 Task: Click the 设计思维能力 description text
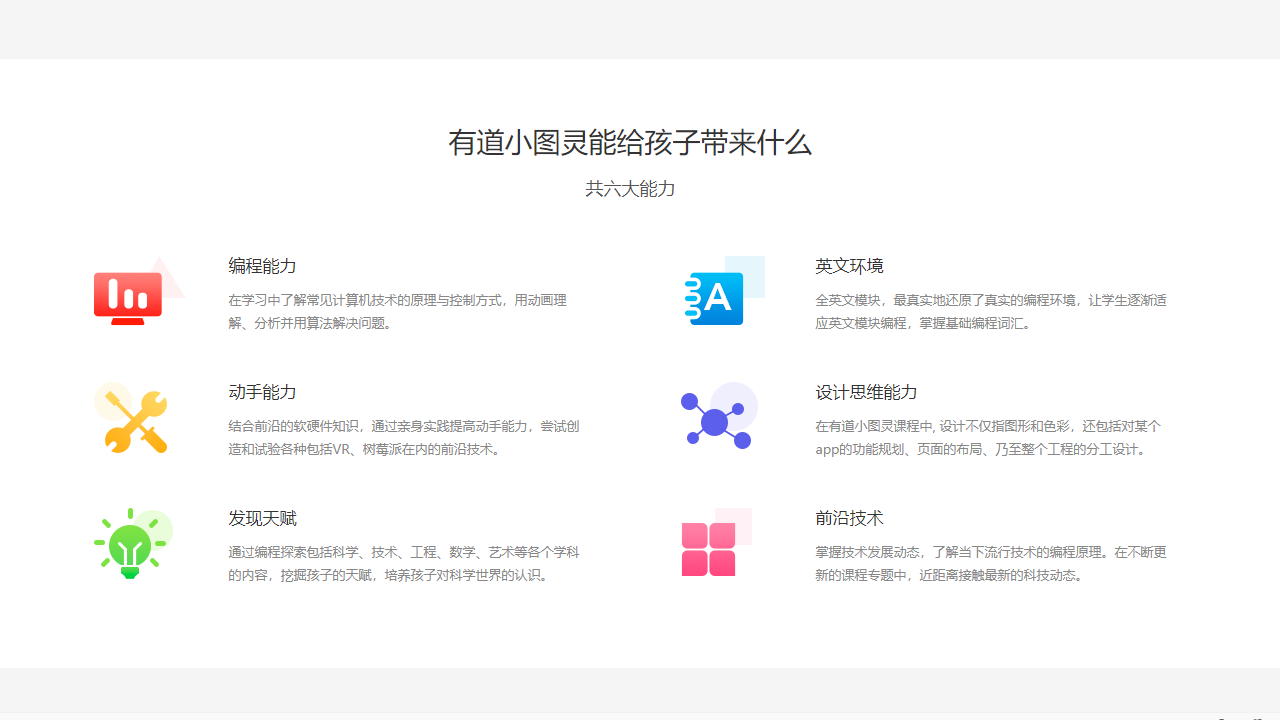[988, 437]
